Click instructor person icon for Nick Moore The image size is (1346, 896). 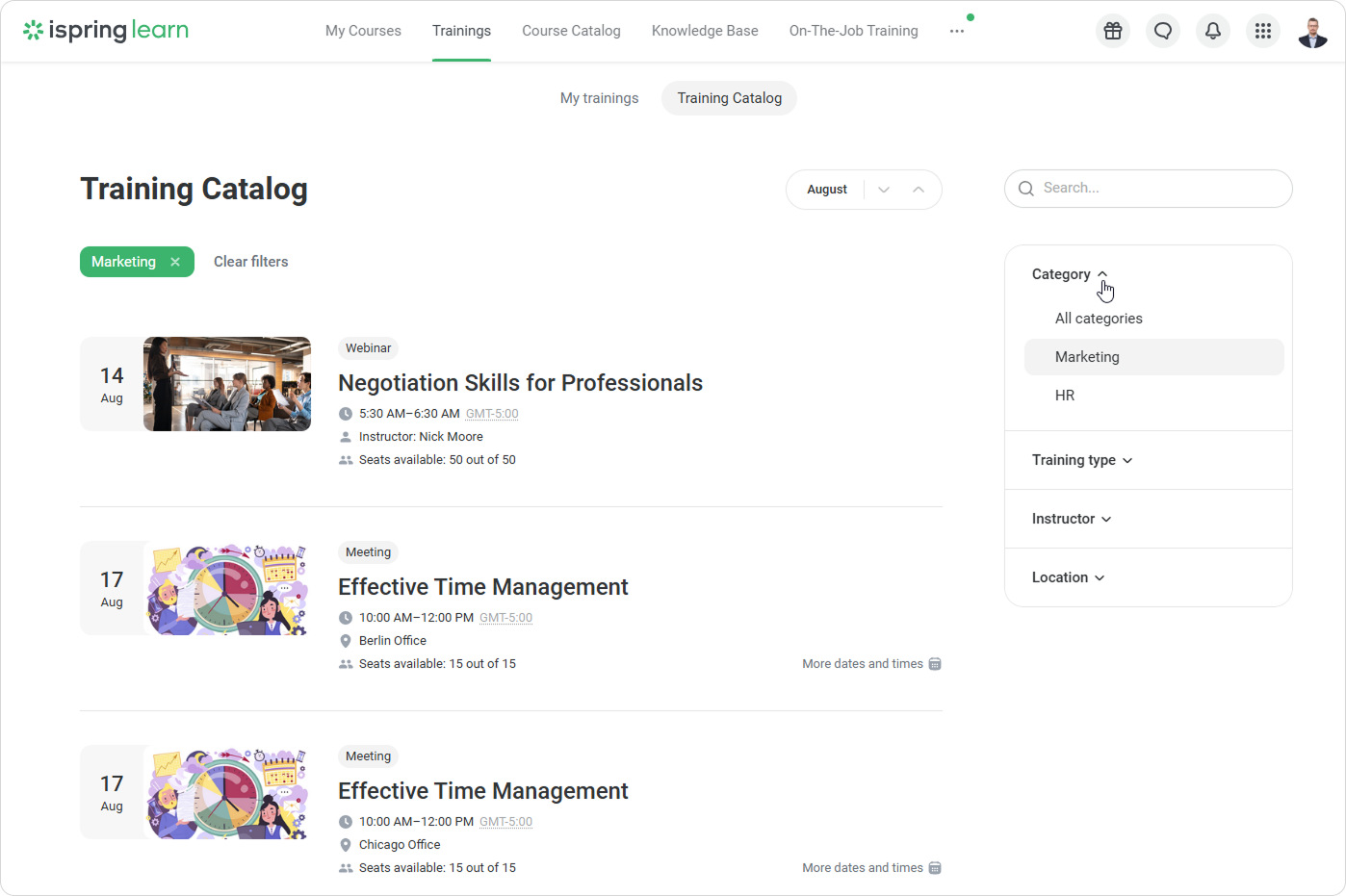click(346, 437)
